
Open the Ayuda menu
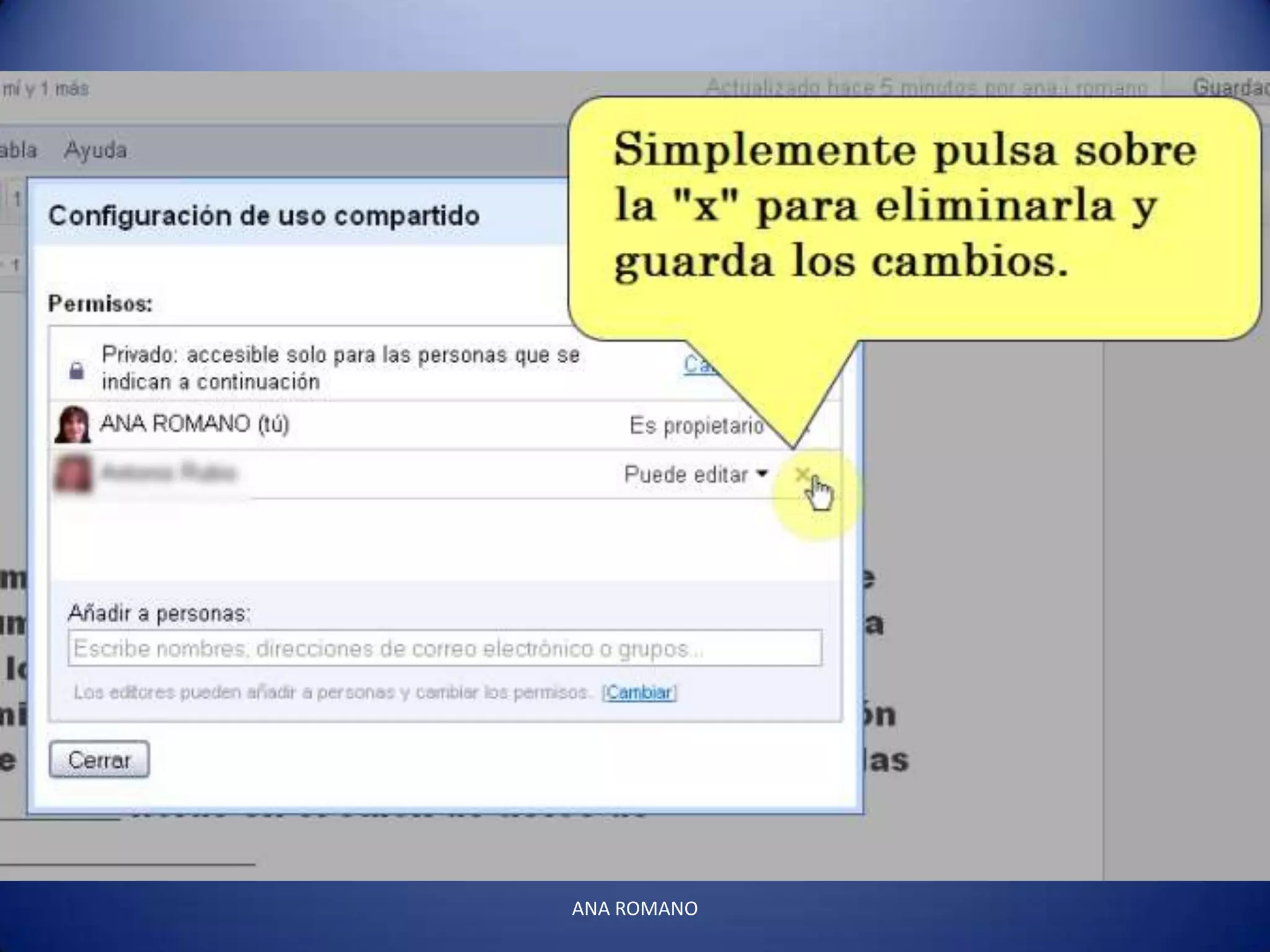point(95,150)
